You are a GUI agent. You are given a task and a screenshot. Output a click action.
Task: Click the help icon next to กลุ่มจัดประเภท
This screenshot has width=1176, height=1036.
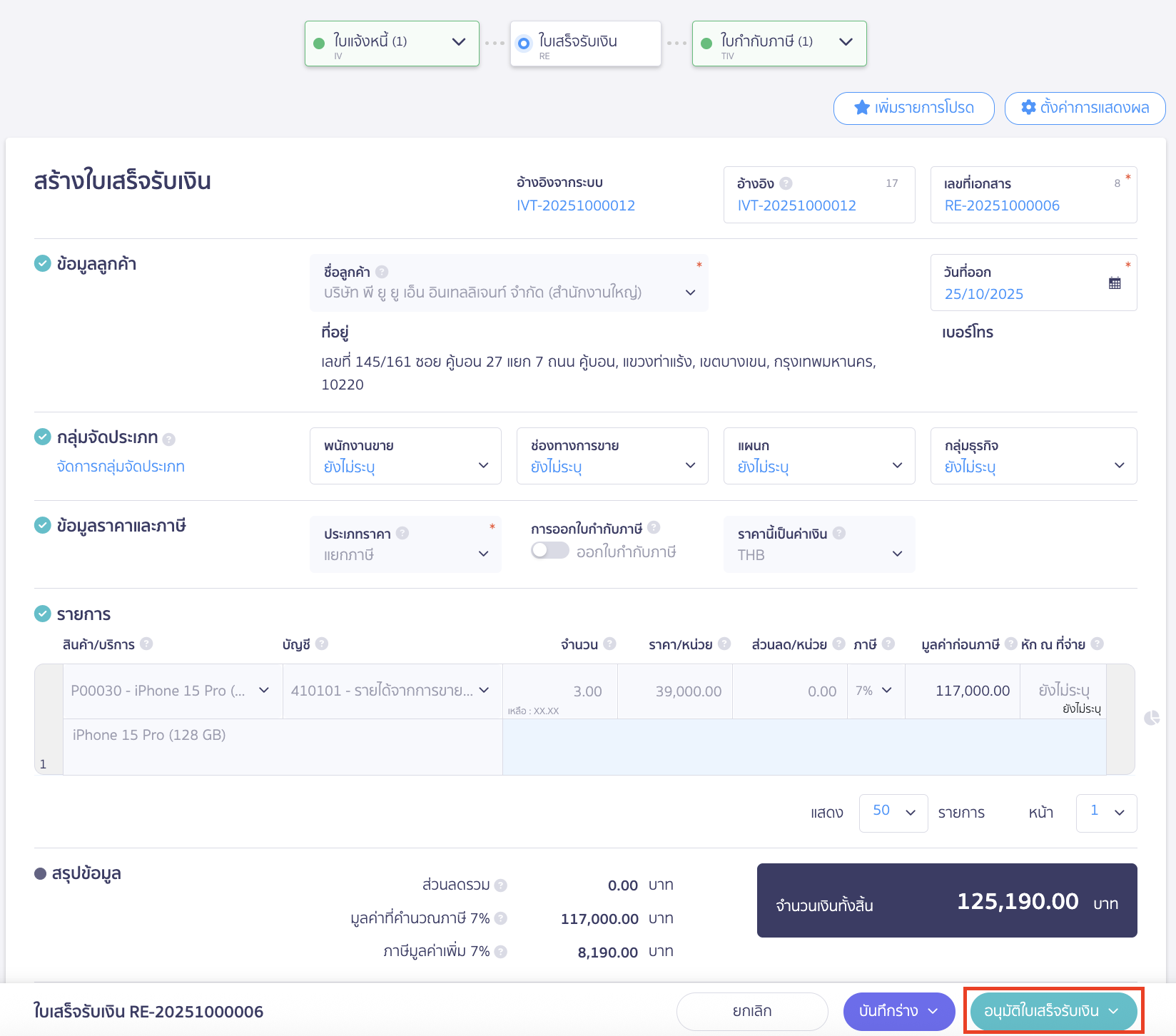[x=169, y=439]
